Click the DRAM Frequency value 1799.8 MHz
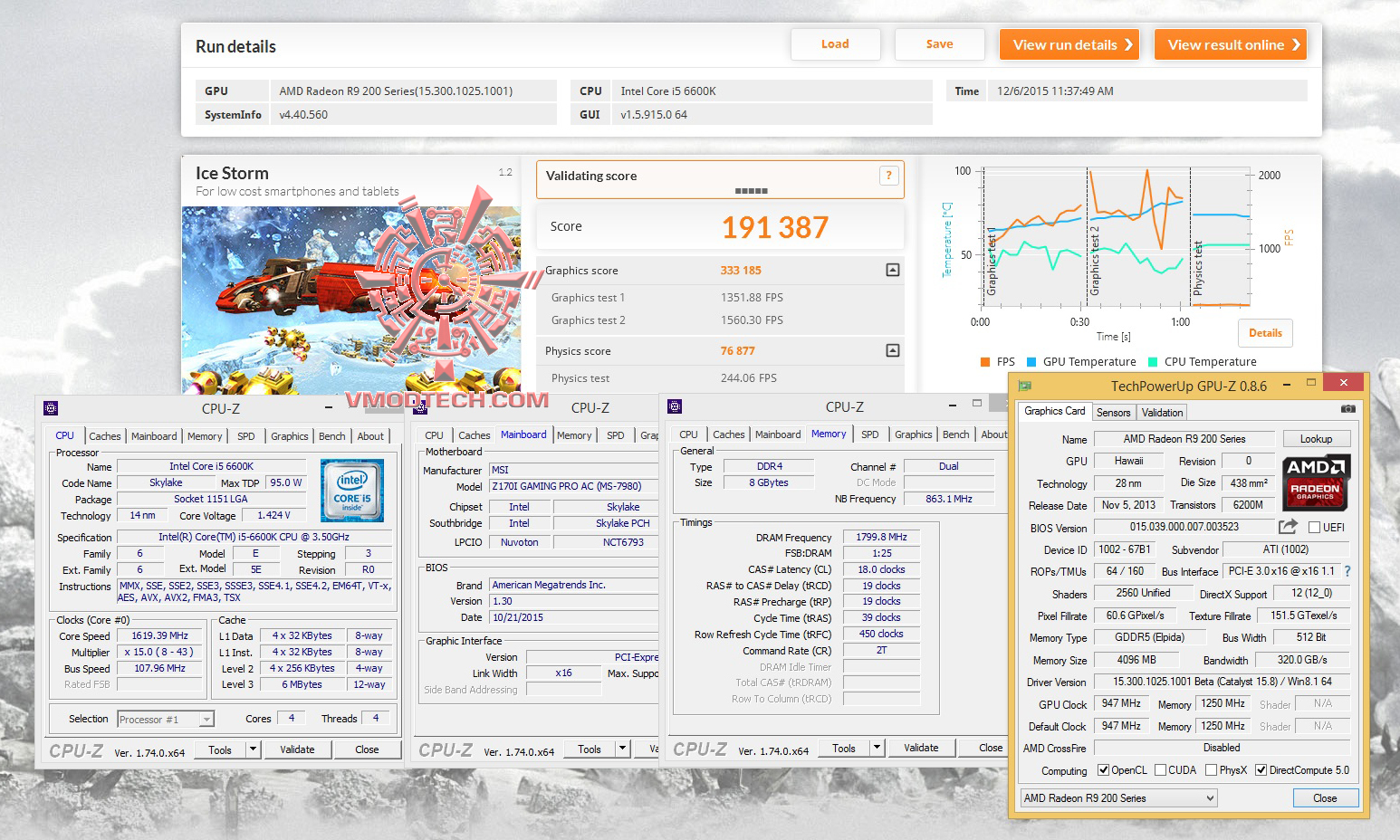1400x840 pixels. (x=882, y=537)
